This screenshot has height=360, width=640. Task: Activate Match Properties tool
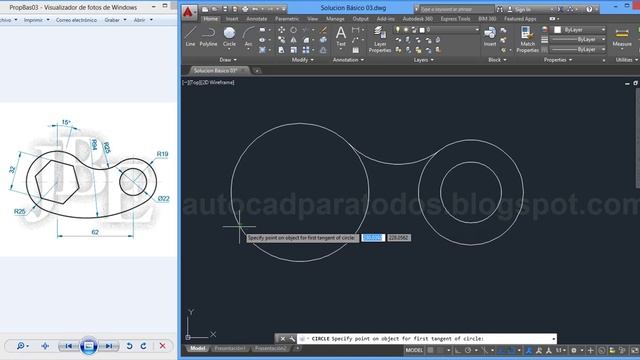tap(527, 40)
